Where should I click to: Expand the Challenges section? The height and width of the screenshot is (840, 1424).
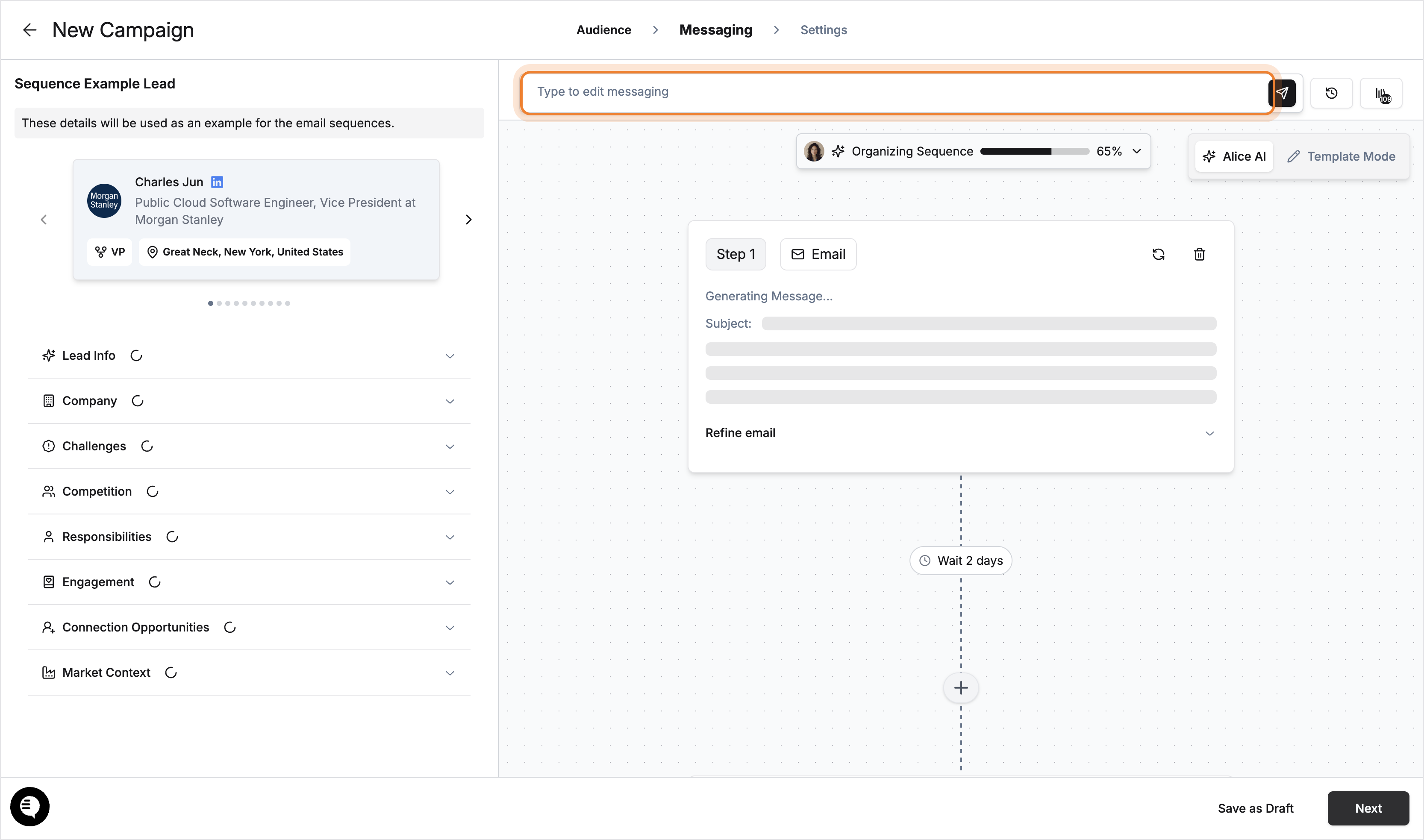click(x=450, y=446)
